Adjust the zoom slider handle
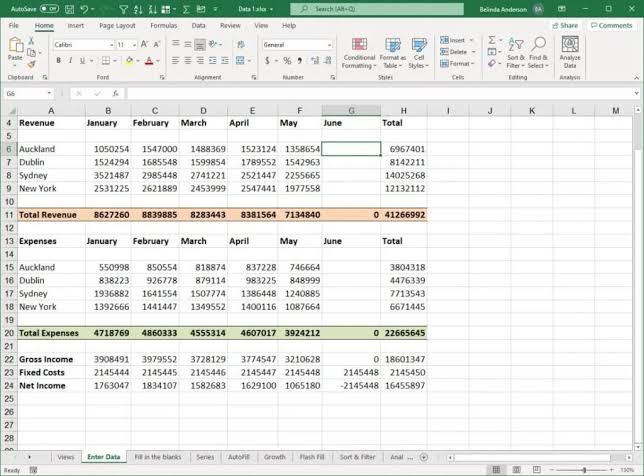 point(584,469)
